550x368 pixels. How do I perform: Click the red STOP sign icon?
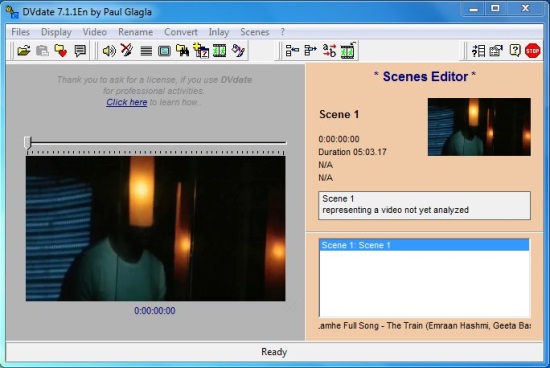click(532, 51)
